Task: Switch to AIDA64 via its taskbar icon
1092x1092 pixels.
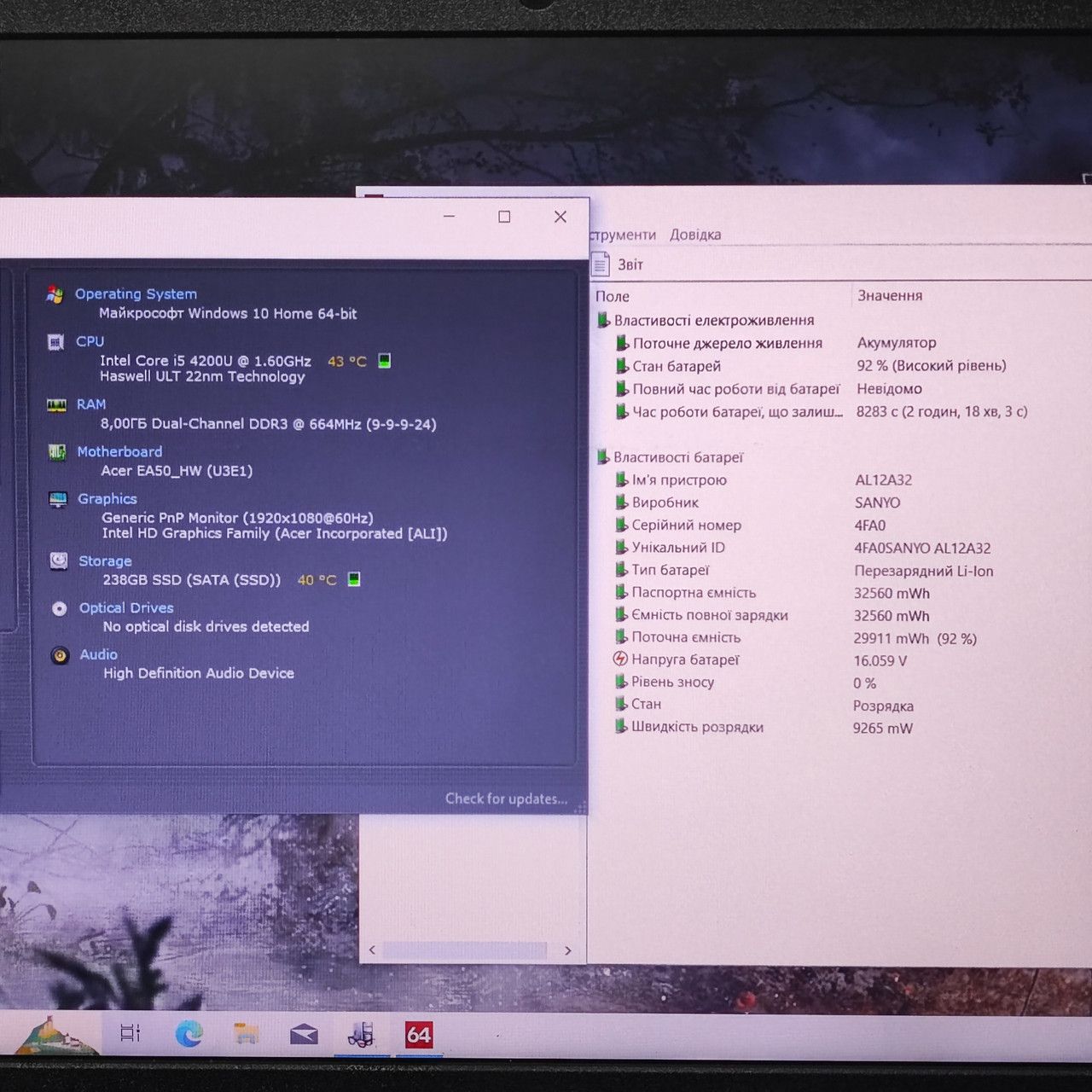Action: click(419, 1035)
